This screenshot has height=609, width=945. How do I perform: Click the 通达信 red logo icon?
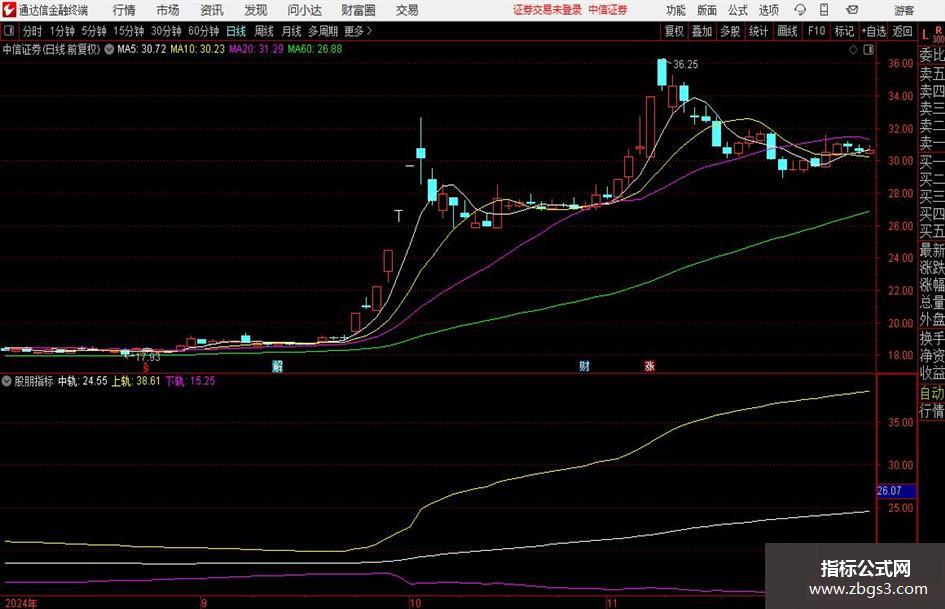point(9,10)
